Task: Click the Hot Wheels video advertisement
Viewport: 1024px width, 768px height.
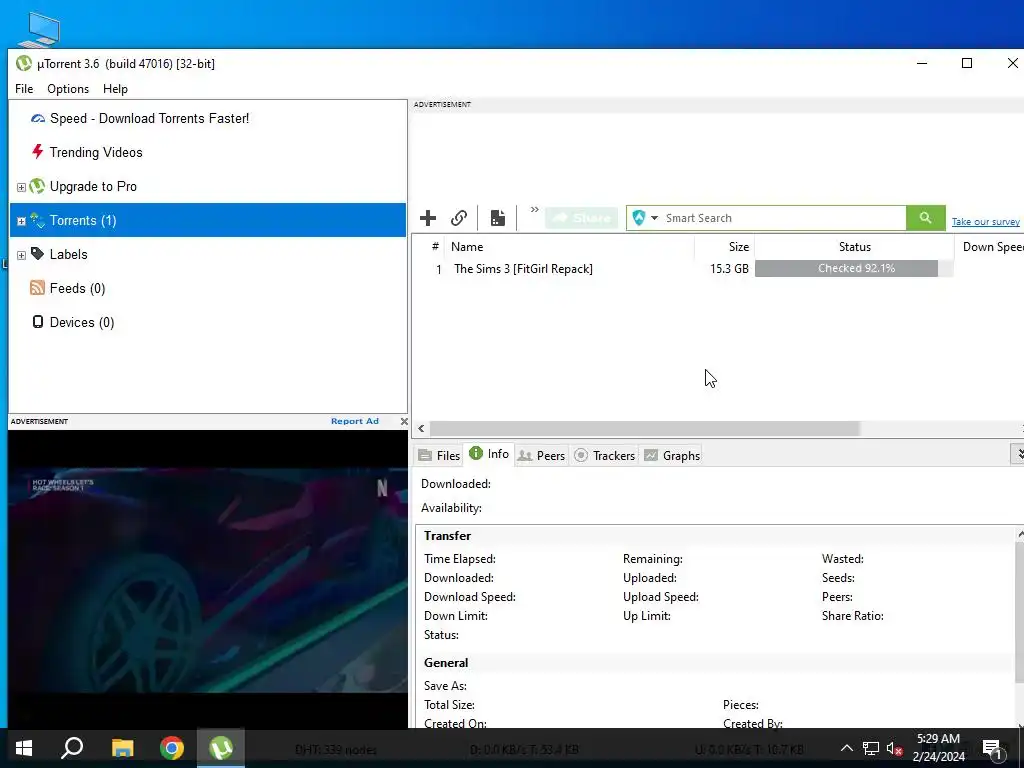Action: 208,580
